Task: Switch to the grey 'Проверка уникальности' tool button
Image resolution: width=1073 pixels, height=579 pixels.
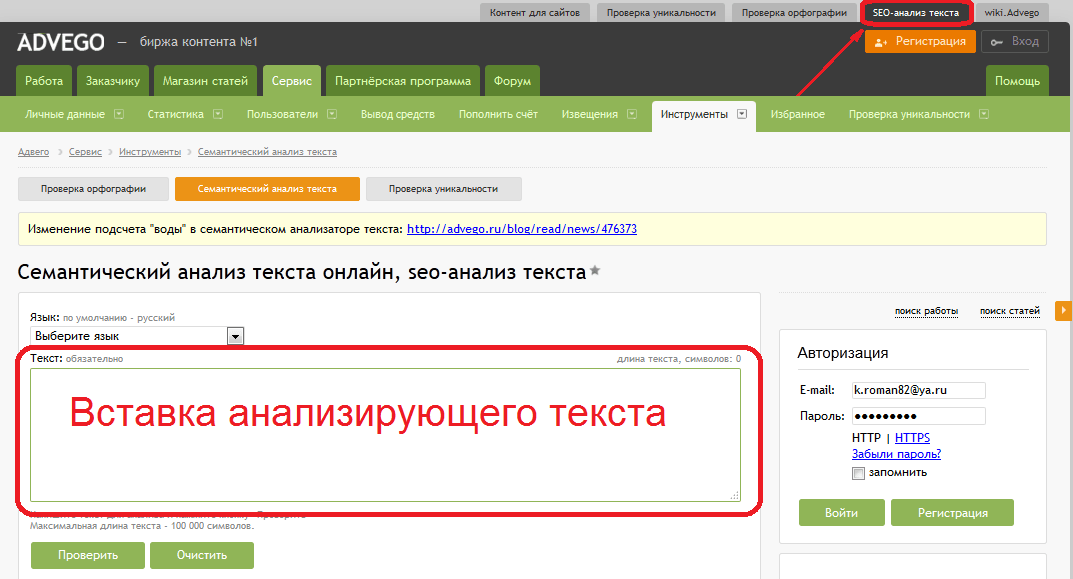Action: [x=443, y=189]
